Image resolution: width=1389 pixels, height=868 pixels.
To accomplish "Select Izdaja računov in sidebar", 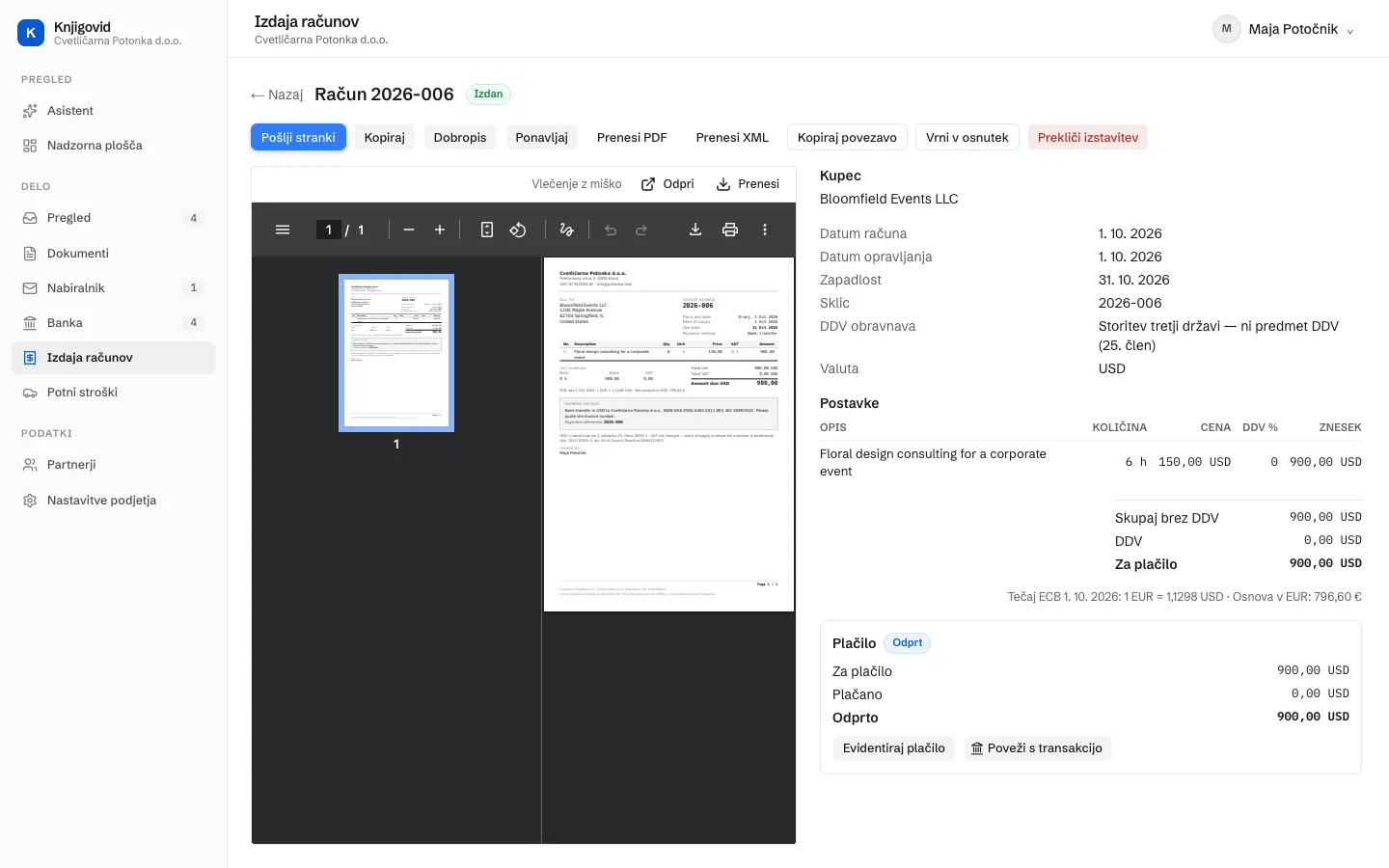I will pyautogui.click(x=114, y=358).
